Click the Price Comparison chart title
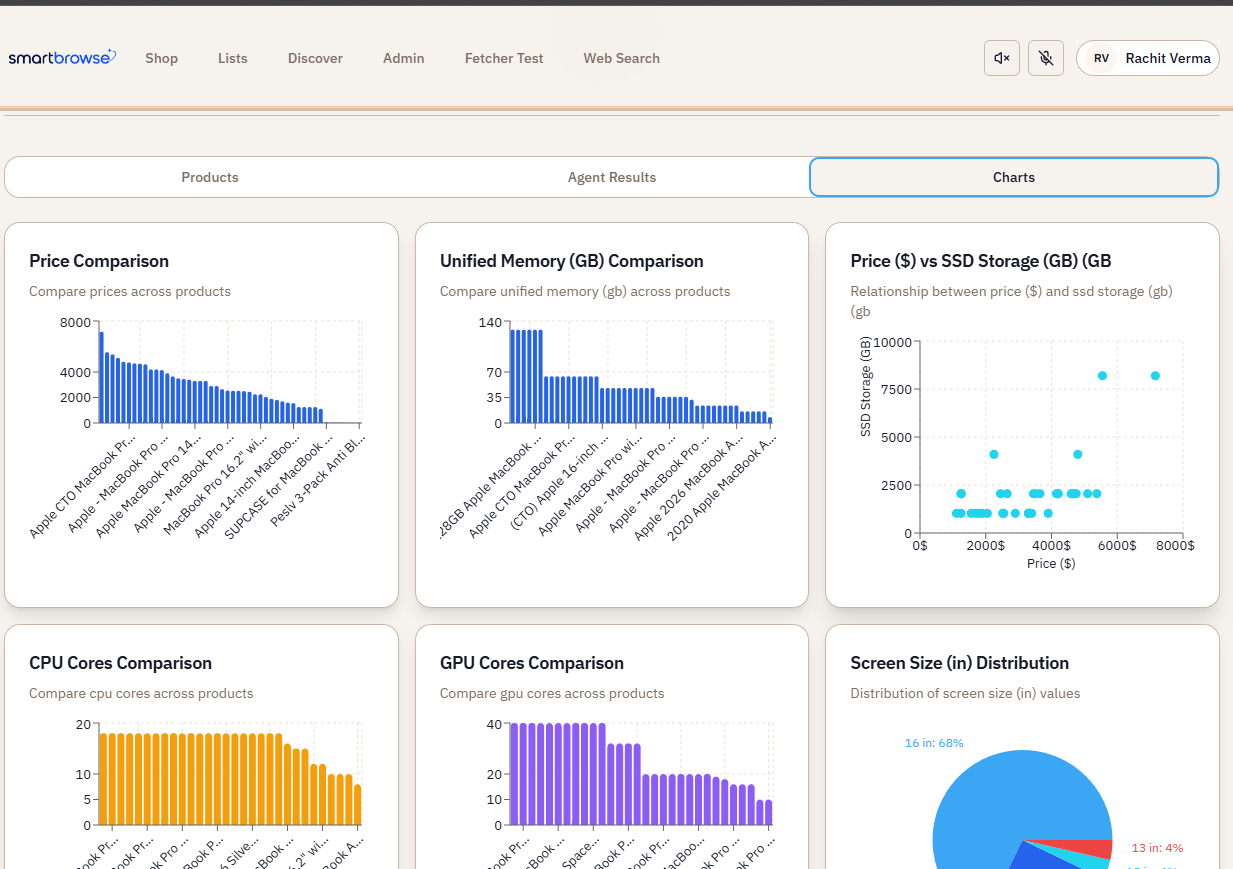 [x=99, y=261]
